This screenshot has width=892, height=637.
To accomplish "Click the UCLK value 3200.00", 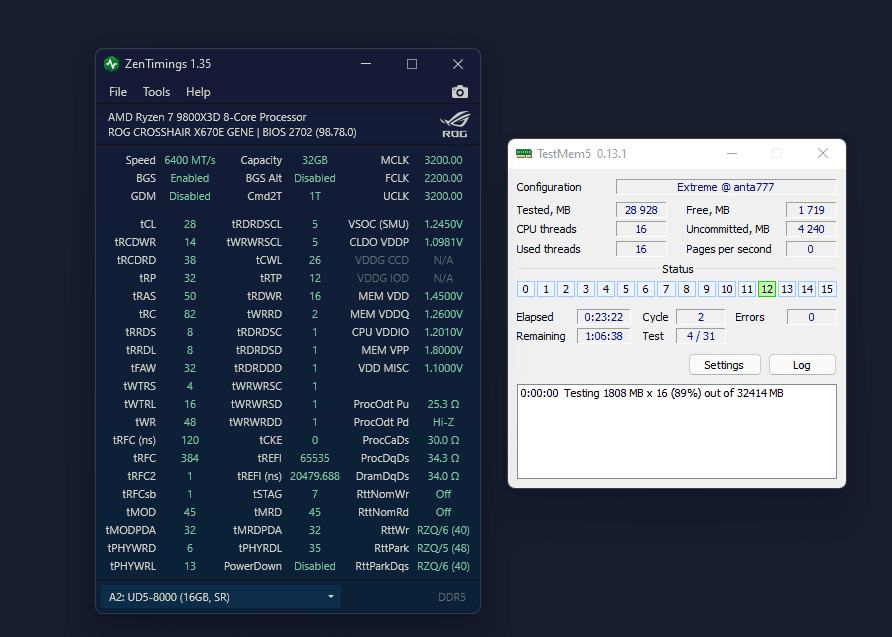I will 443,196.
